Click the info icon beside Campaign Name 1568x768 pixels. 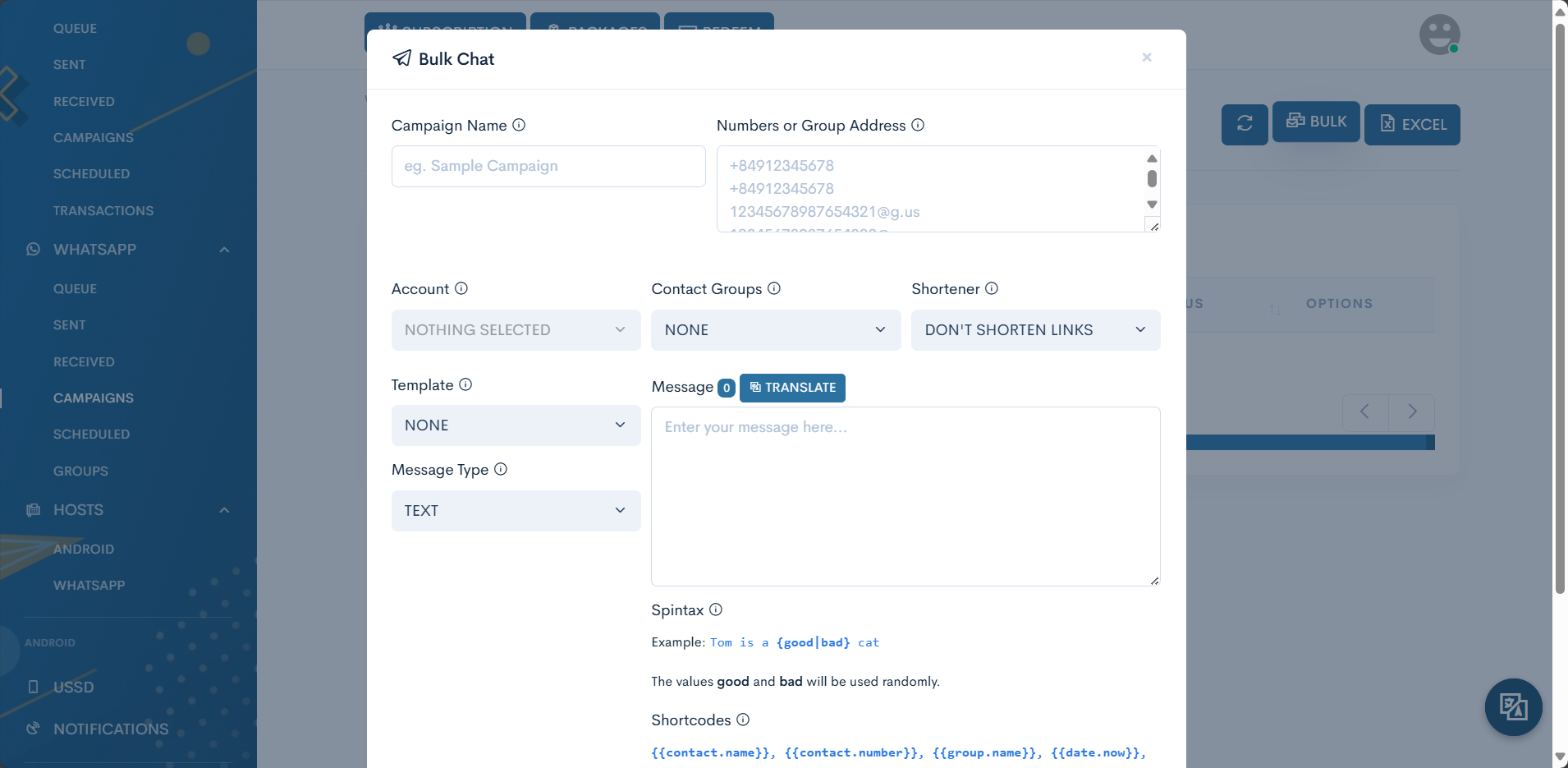point(519,125)
